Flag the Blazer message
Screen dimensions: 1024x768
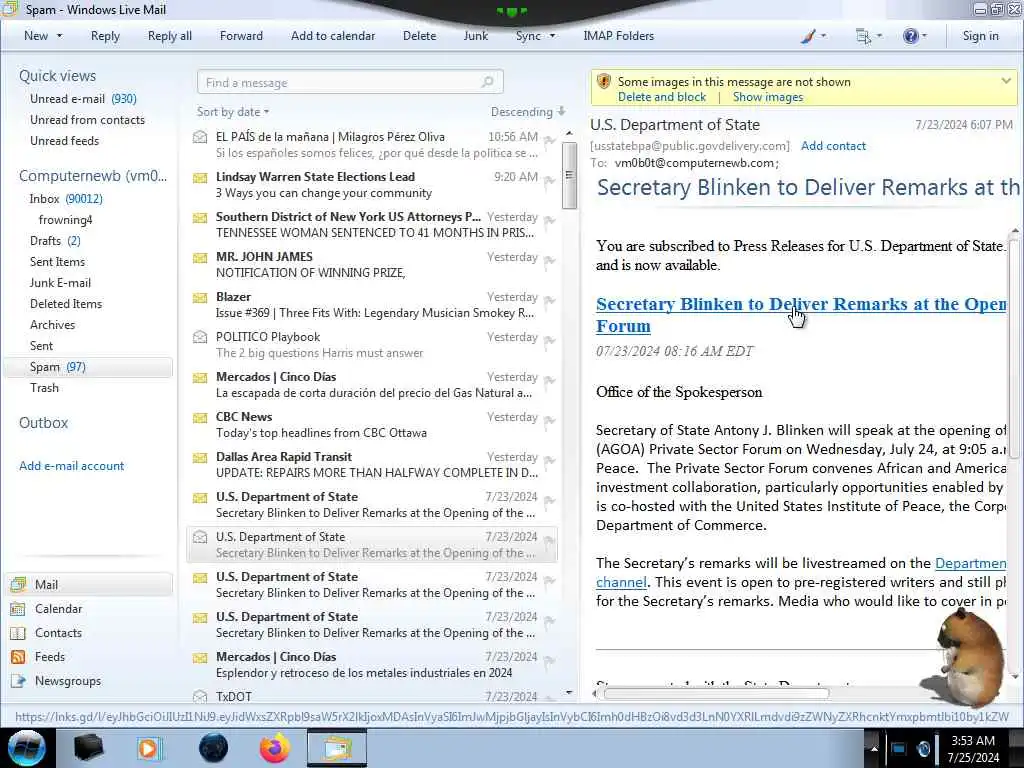[x=550, y=300]
